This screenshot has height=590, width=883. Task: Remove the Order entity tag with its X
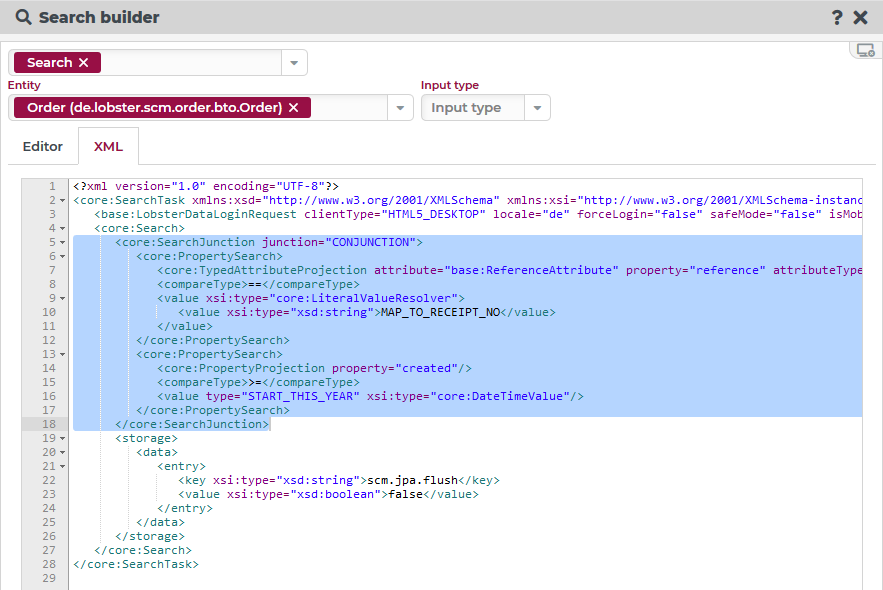point(293,108)
